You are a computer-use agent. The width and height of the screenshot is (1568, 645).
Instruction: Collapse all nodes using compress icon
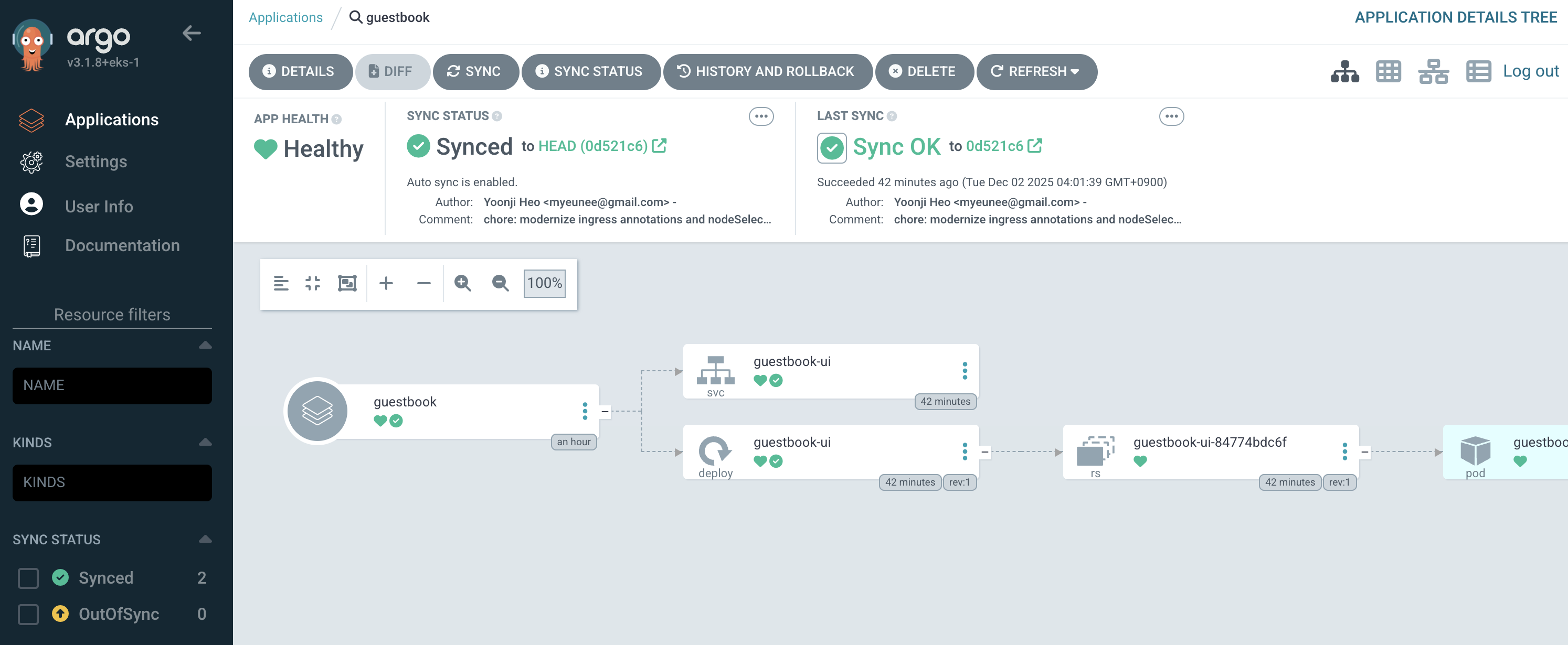(x=312, y=283)
